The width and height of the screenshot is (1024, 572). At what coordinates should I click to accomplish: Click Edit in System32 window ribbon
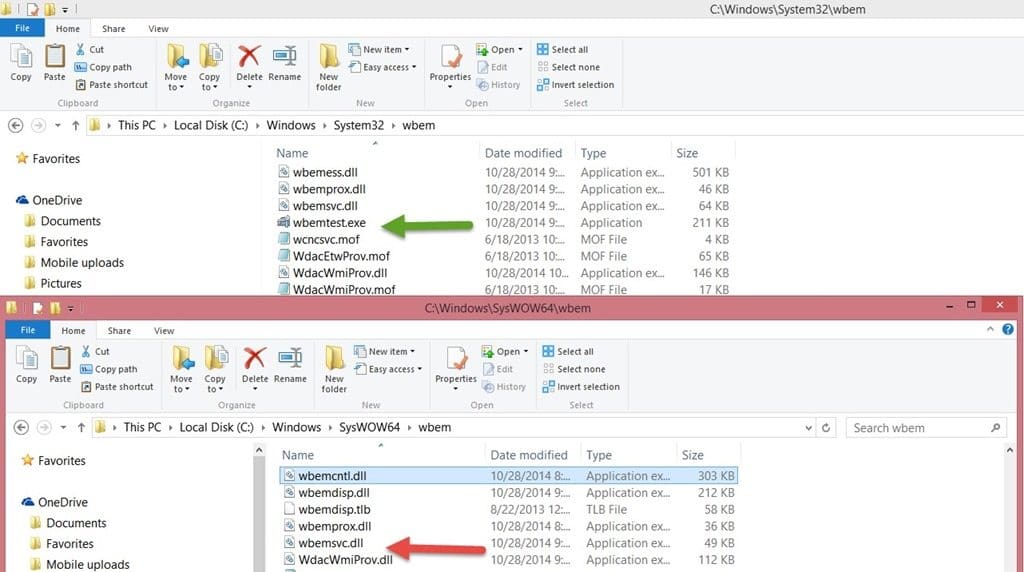(492, 67)
